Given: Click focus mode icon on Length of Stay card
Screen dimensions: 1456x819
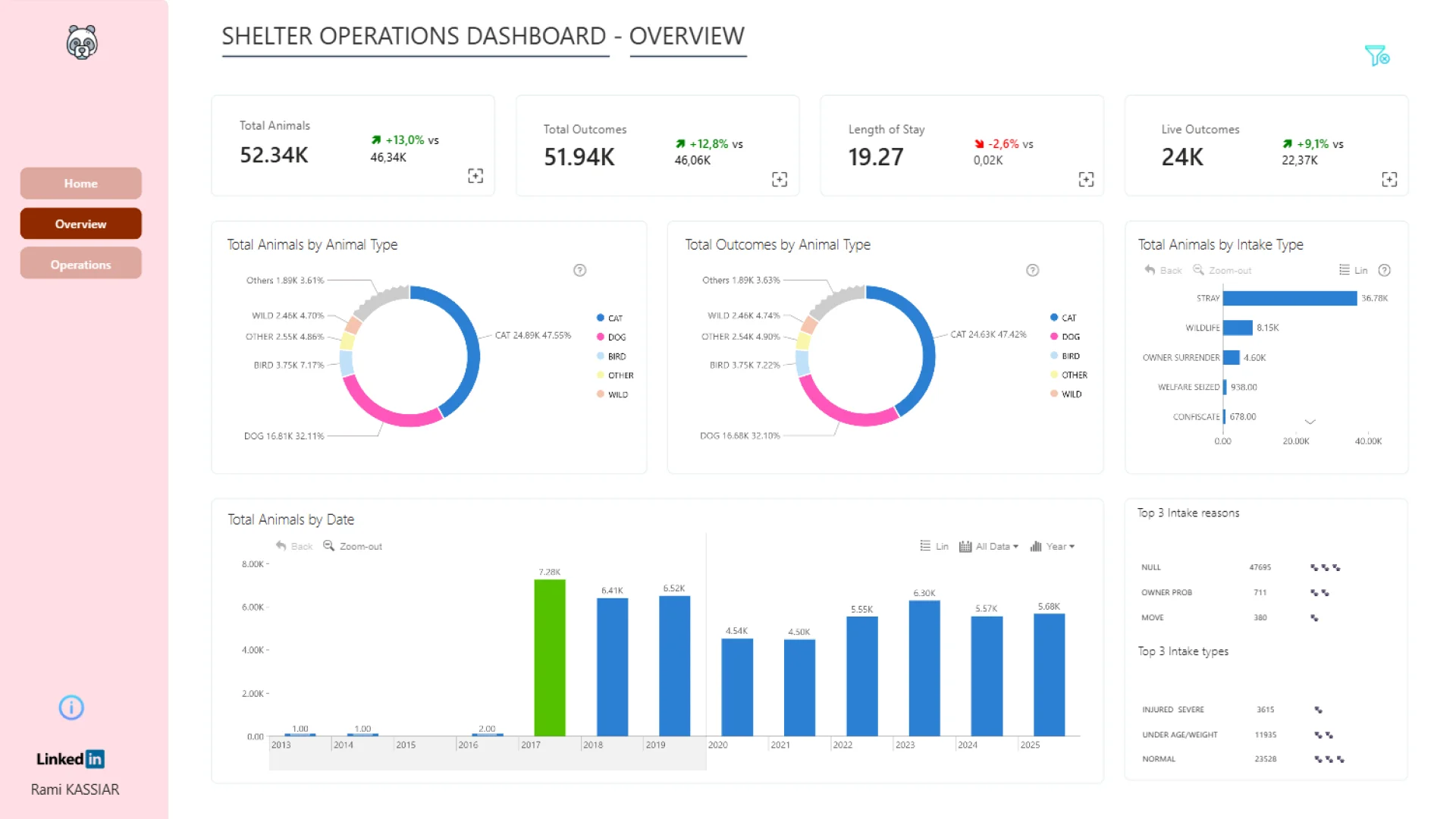Looking at the screenshot, I should 1086,180.
